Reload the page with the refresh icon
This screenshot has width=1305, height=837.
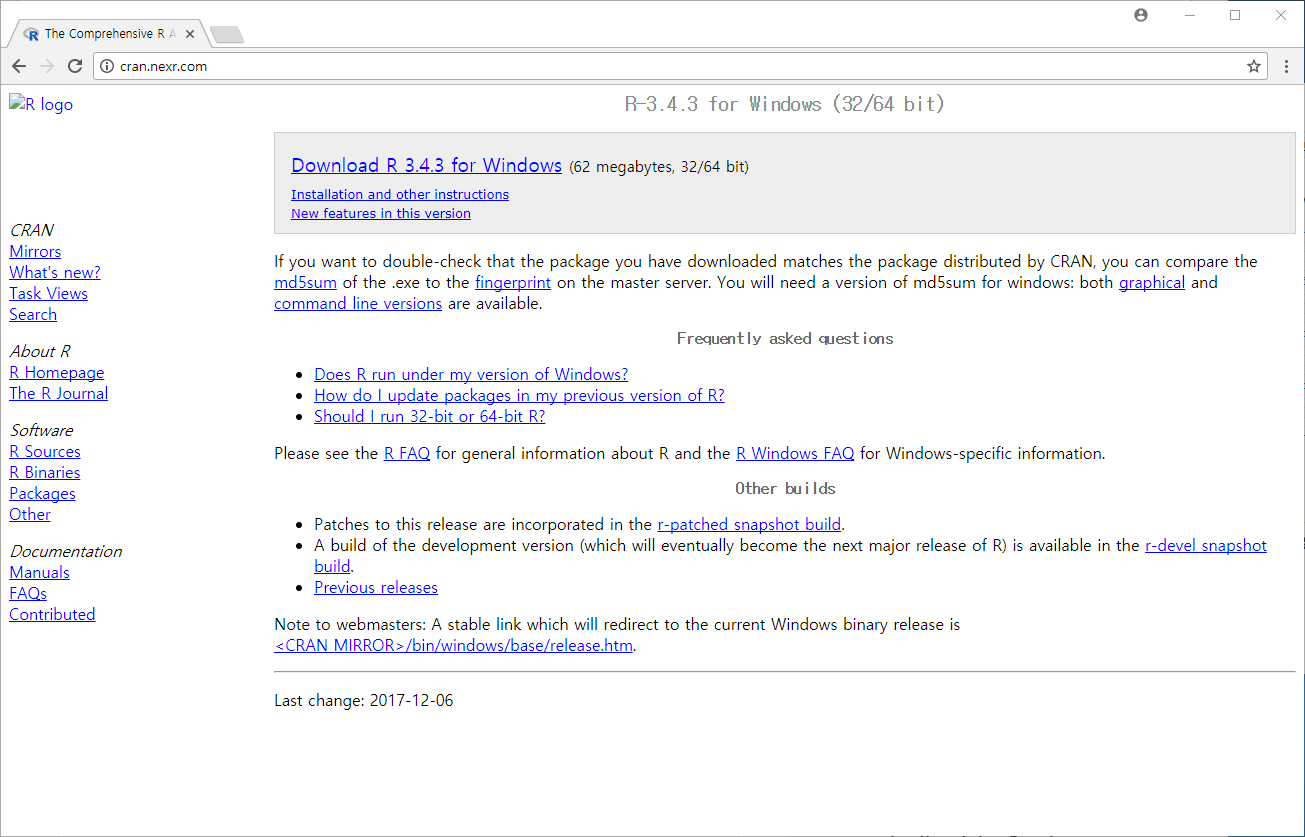click(x=75, y=66)
